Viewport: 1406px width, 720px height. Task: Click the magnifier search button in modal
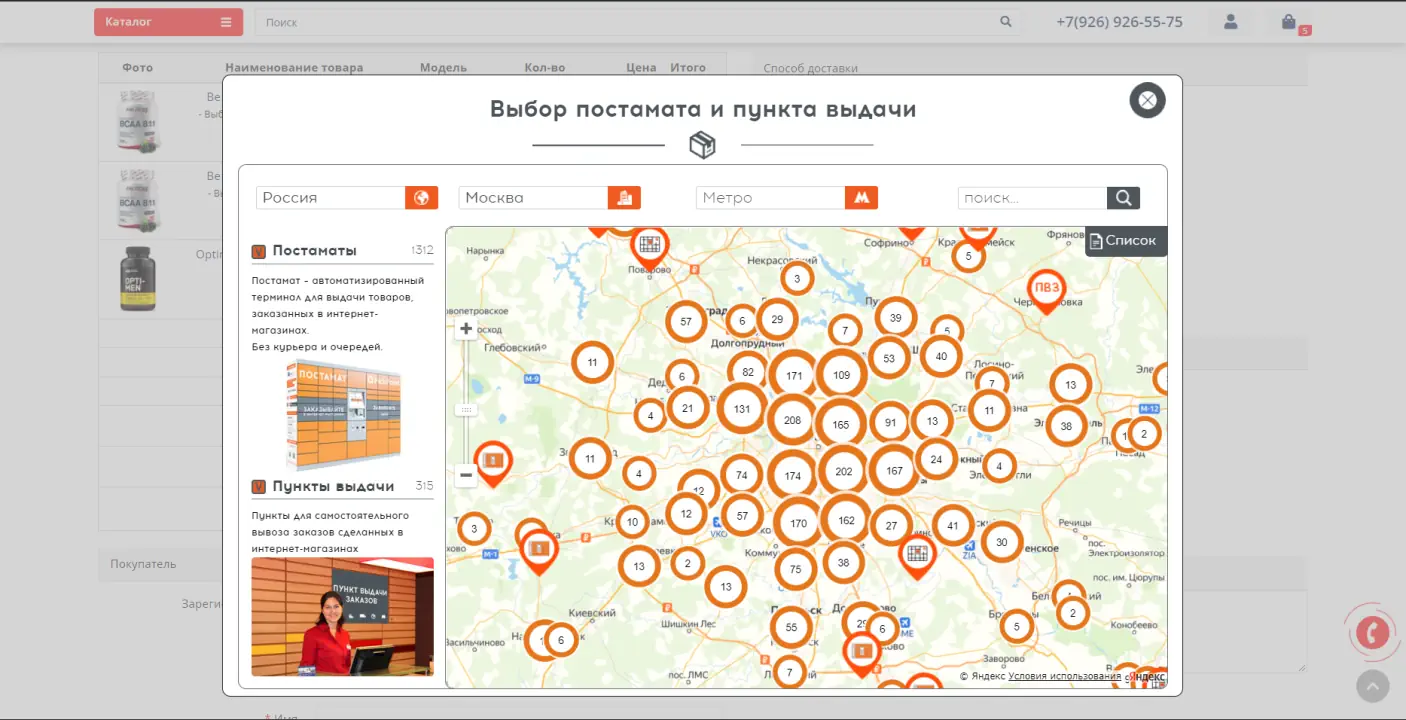click(1123, 198)
